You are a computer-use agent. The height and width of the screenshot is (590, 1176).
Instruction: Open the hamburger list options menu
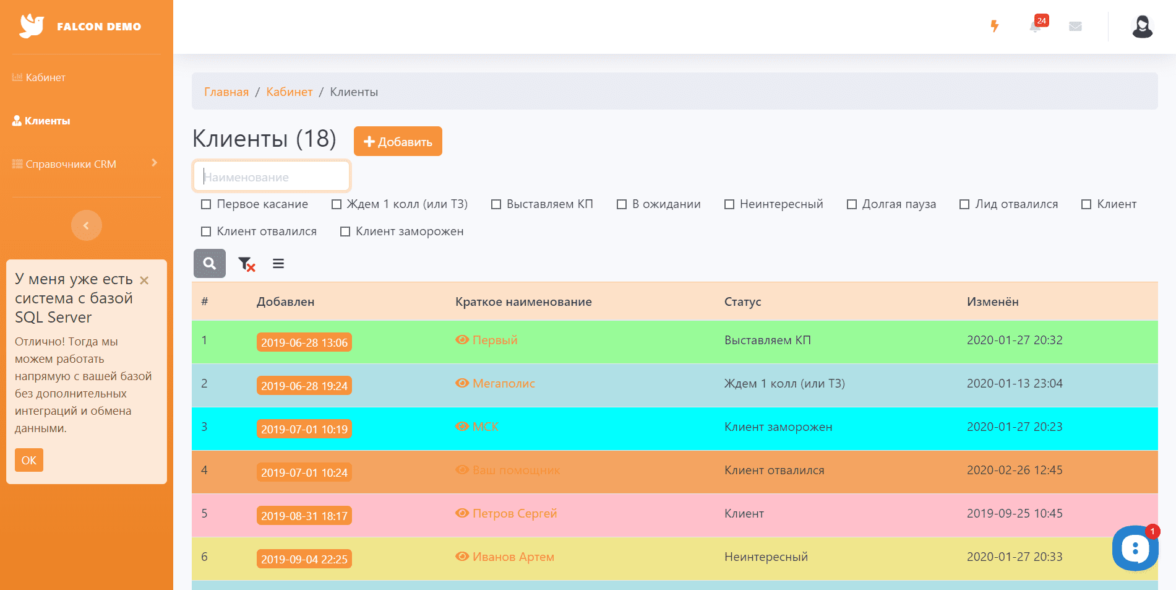pyautogui.click(x=278, y=264)
